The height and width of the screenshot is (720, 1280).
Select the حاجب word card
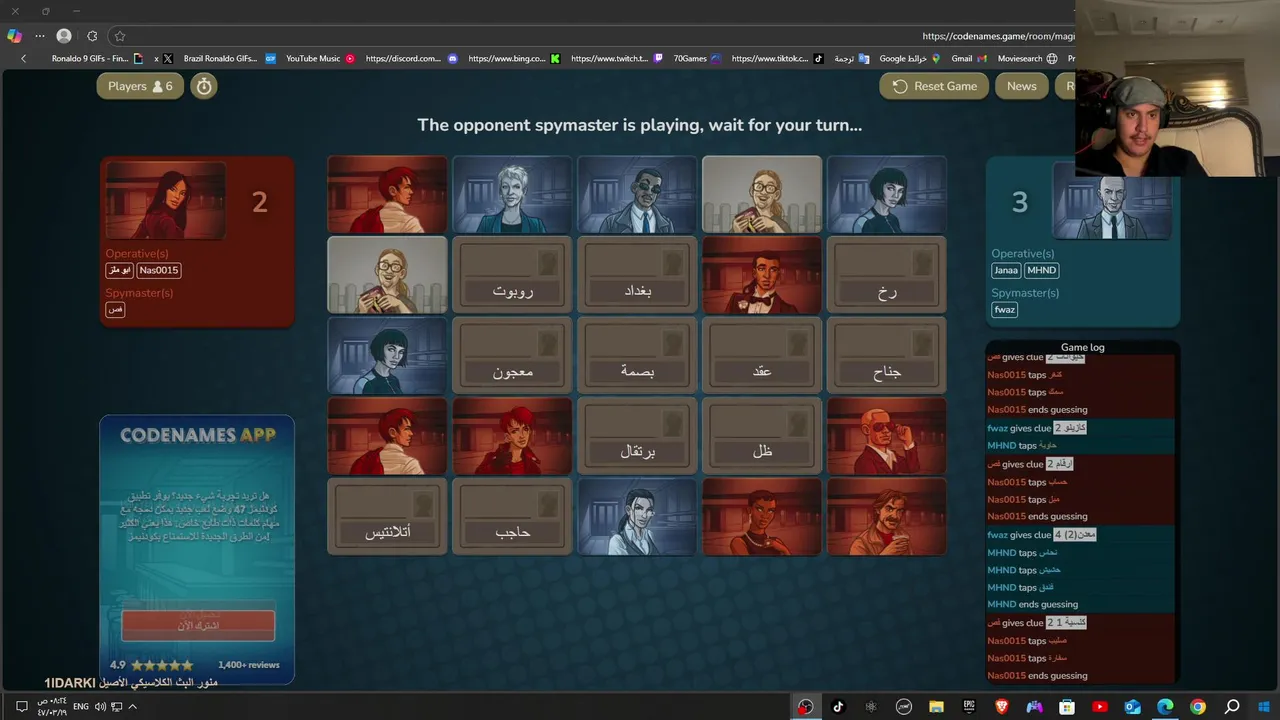point(512,516)
